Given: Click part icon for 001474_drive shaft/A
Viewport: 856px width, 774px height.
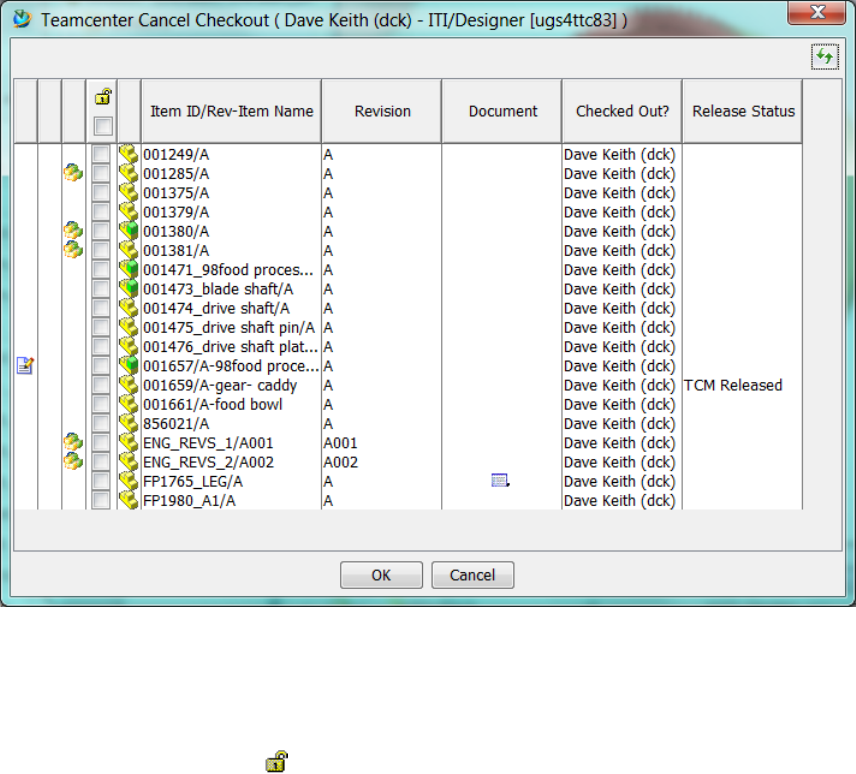Looking at the screenshot, I should pyautogui.click(x=128, y=308).
